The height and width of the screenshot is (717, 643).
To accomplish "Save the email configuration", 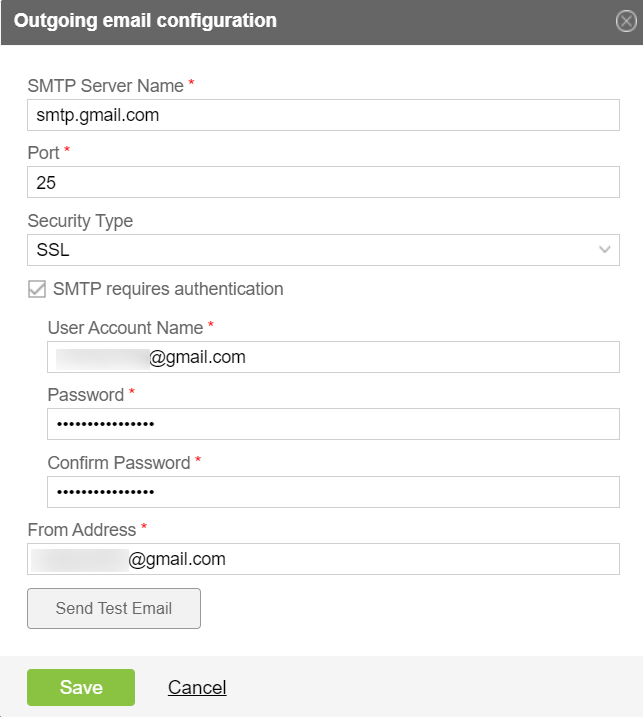I will point(81,687).
